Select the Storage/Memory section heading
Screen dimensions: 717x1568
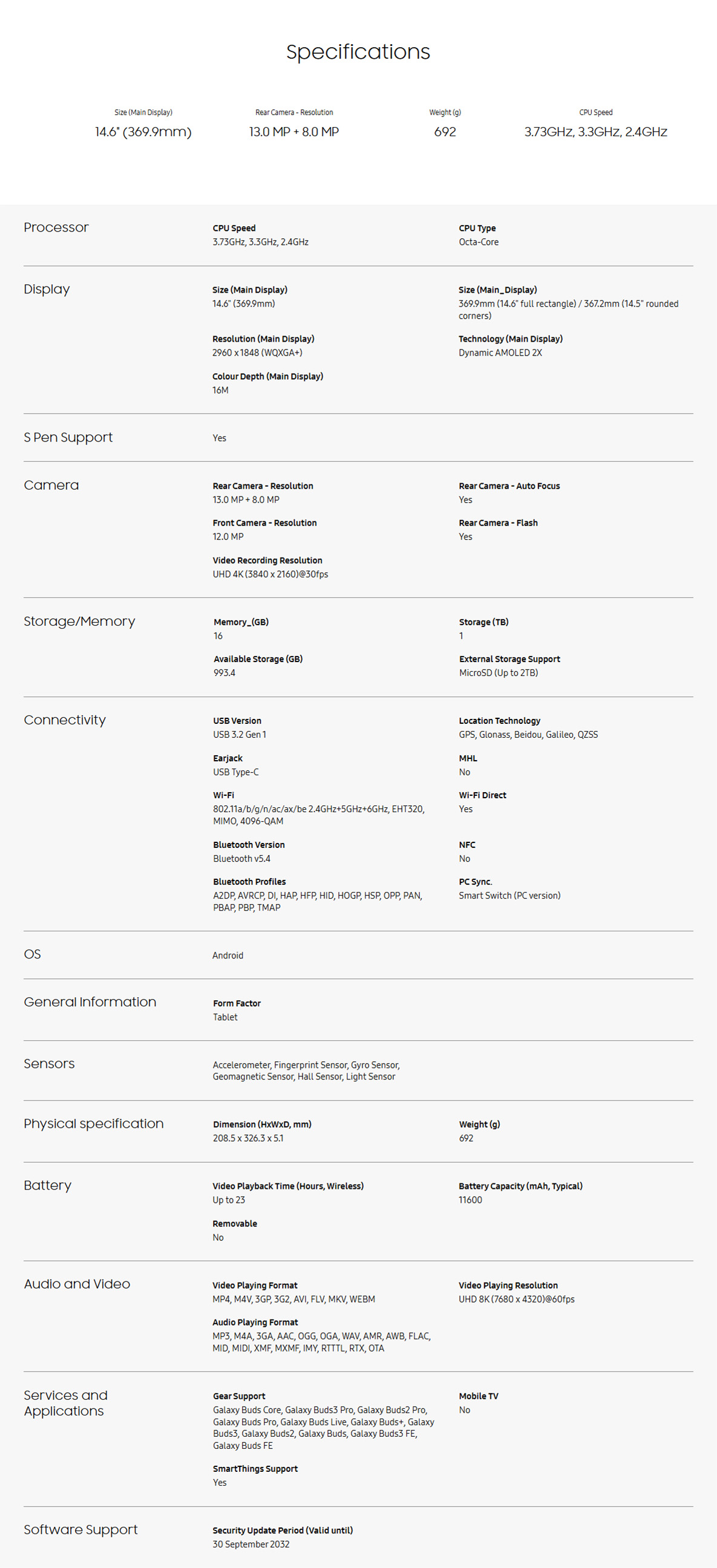(x=79, y=622)
